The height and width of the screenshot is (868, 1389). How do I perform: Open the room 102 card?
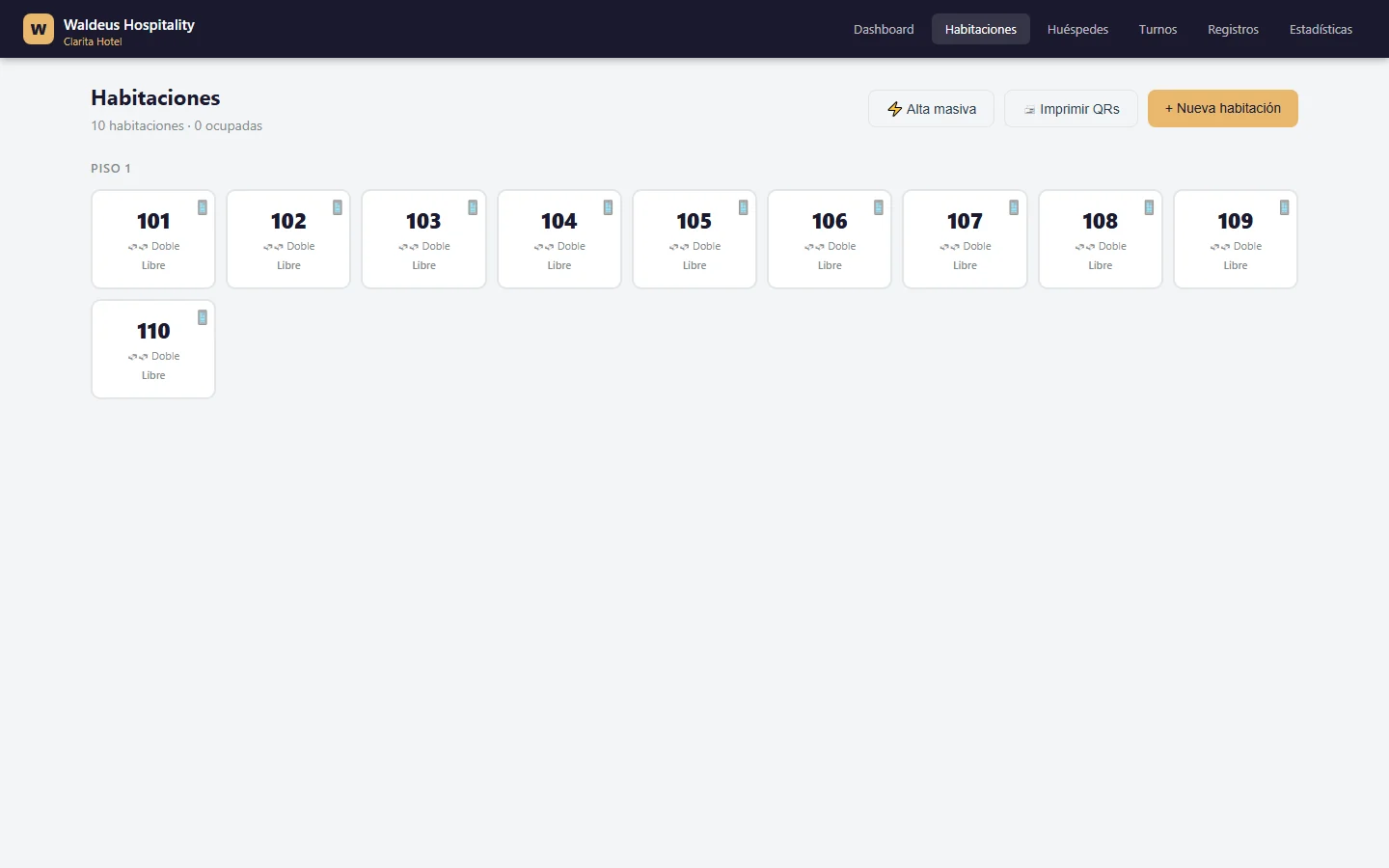pos(288,239)
